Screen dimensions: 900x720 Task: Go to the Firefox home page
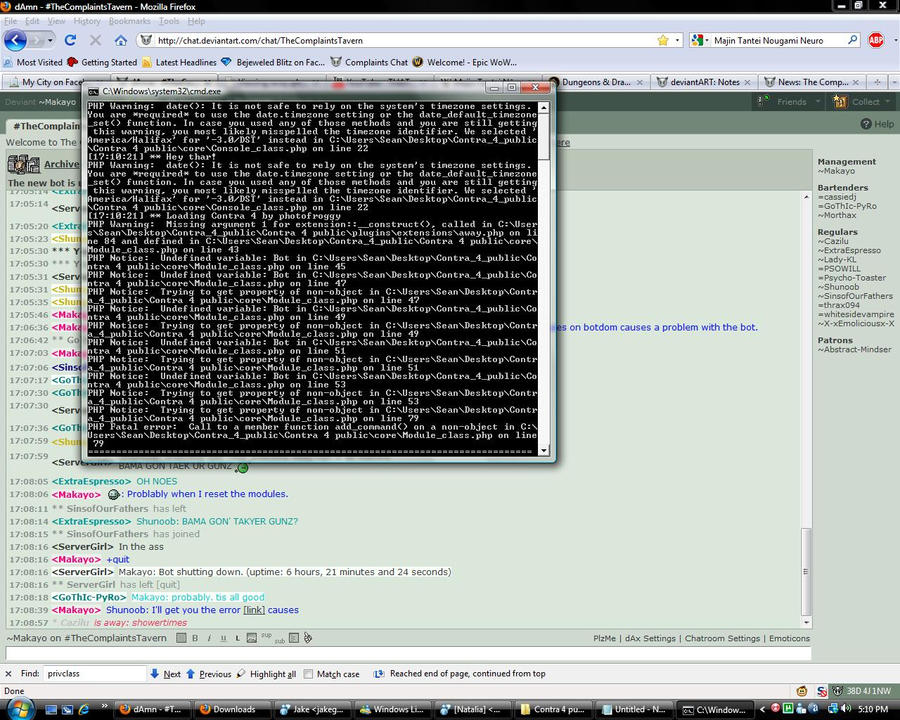[120, 40]
